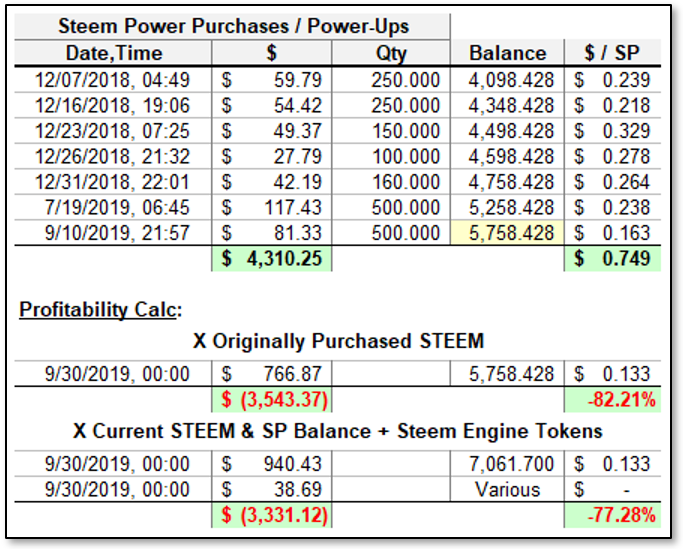Select the value cell 38.69
Screen dimensions: 683x549
pos(272,489)
